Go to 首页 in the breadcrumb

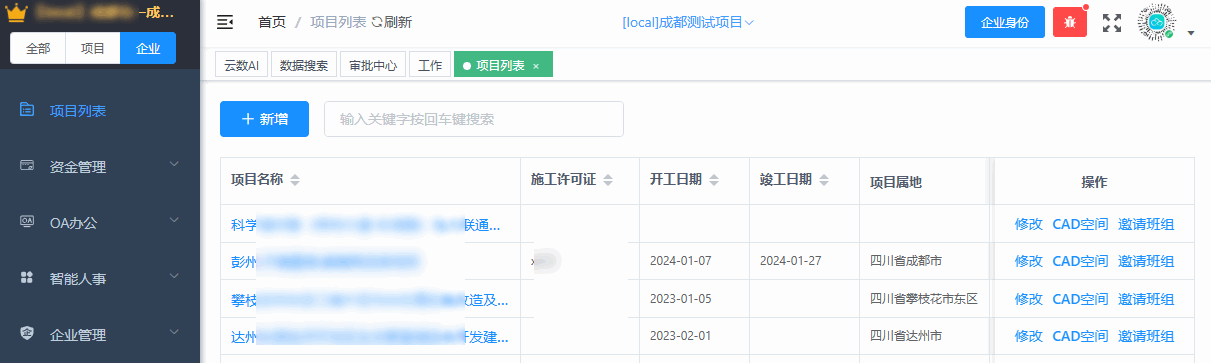pyautogui.click(x=271, y=22)
